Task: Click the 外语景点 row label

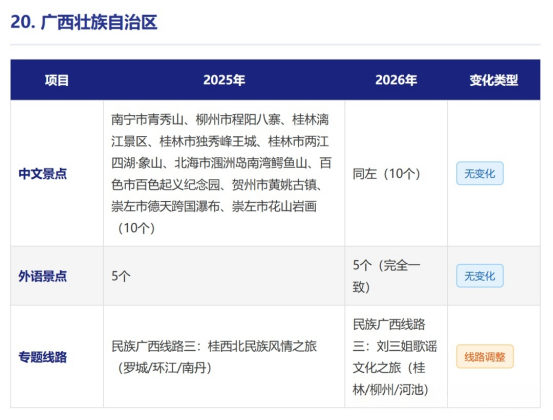Action: click(x=43, y=276)
